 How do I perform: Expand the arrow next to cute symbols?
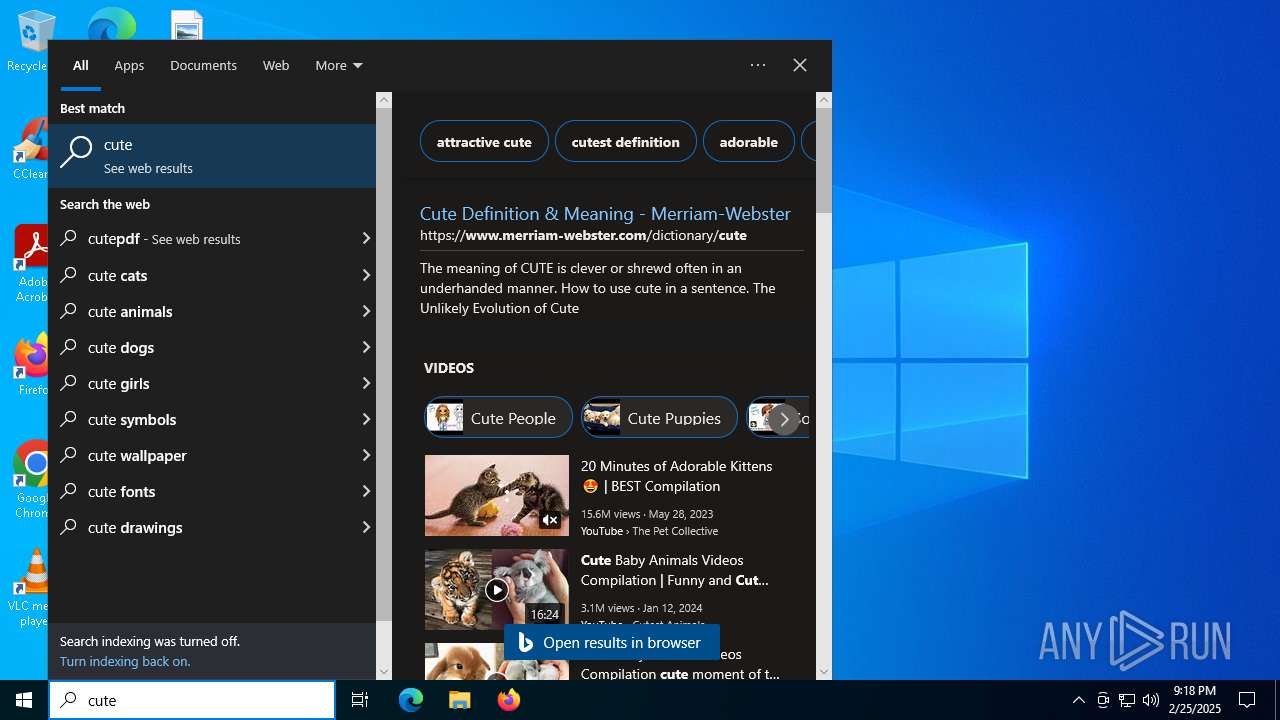tap(365, 419)
